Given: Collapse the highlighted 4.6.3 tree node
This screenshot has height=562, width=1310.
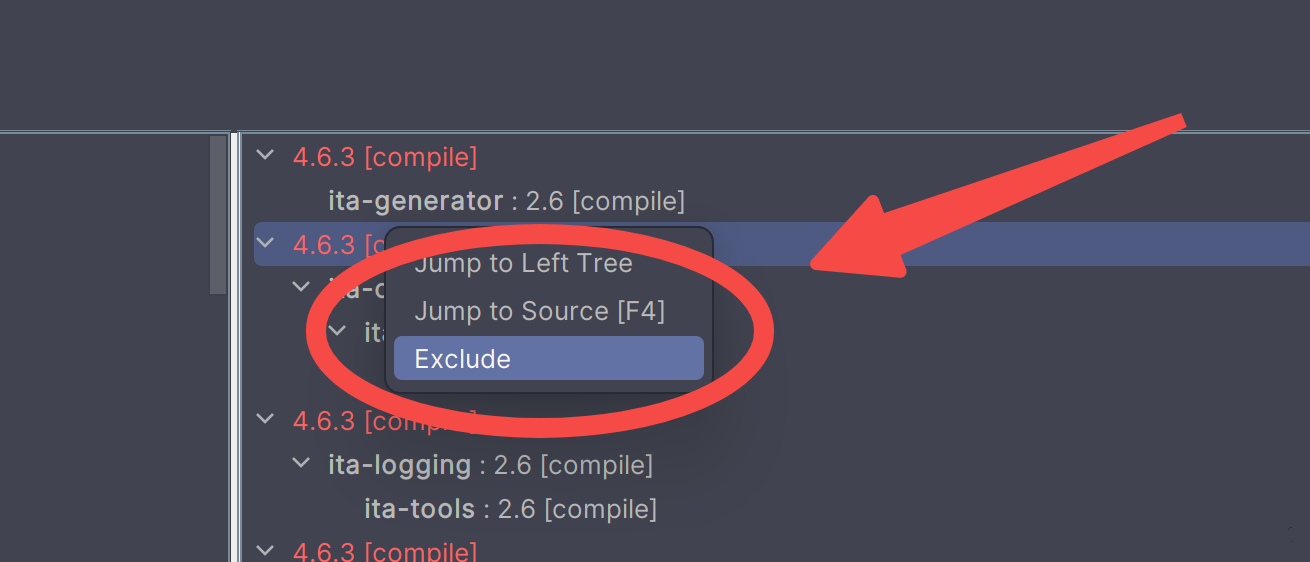Looking at the screenshot, I should [264, 243].
